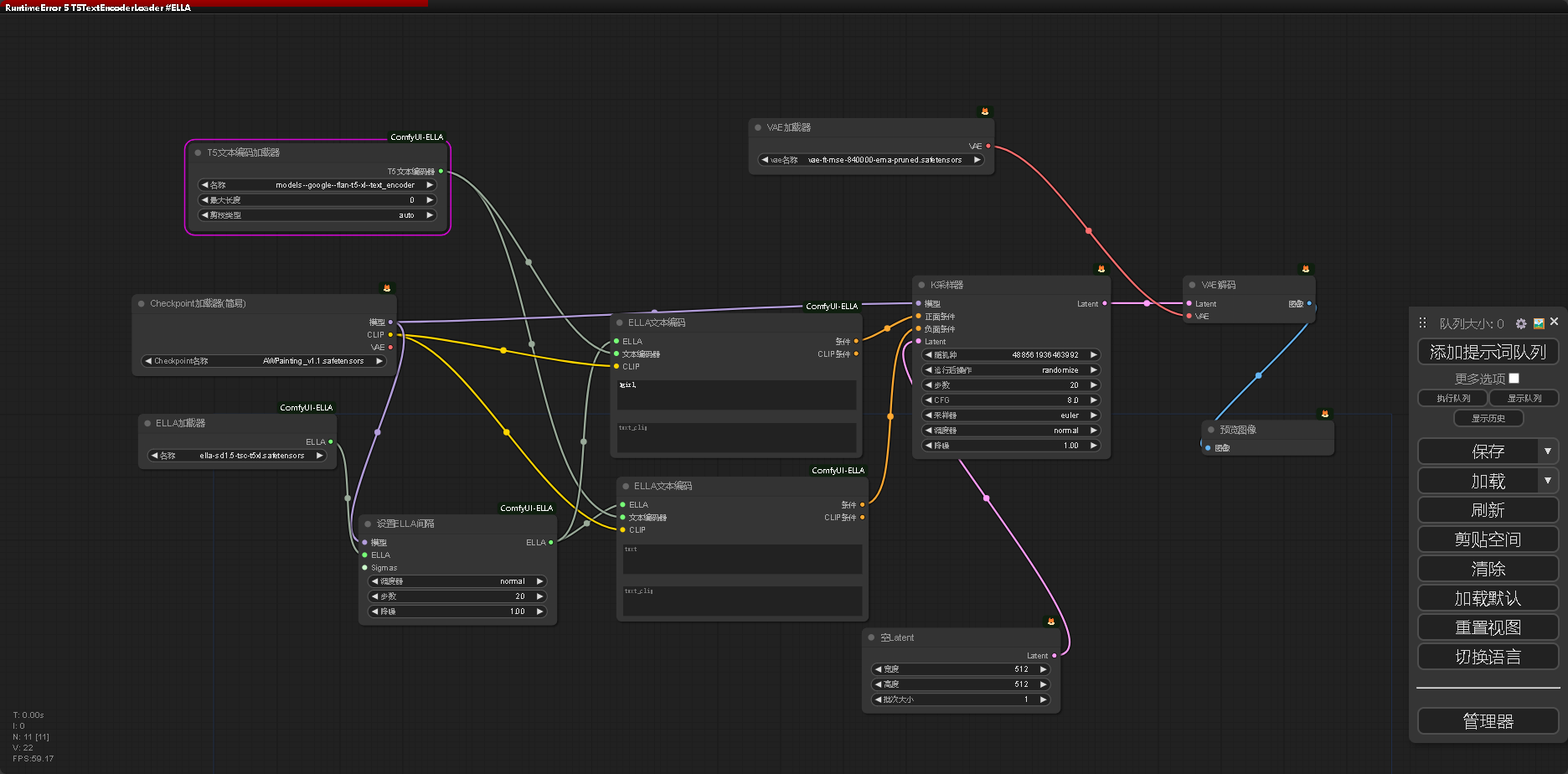Screen dimensions: 1568x774
Task: Collapse ELLA加载器 node via its title dot
Action: point(147,423)
